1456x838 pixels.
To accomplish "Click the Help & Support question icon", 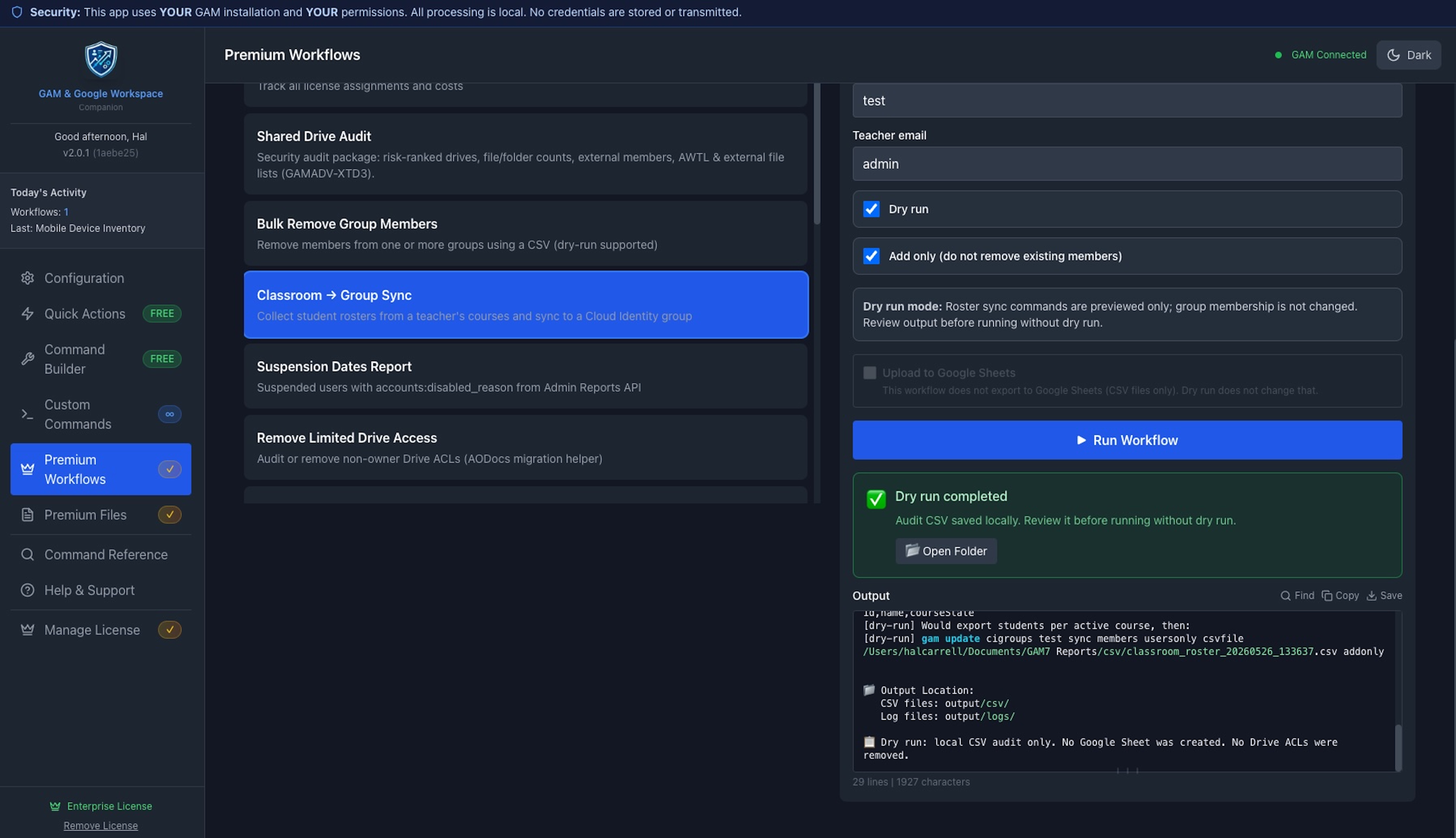I will tap(27, 590).
